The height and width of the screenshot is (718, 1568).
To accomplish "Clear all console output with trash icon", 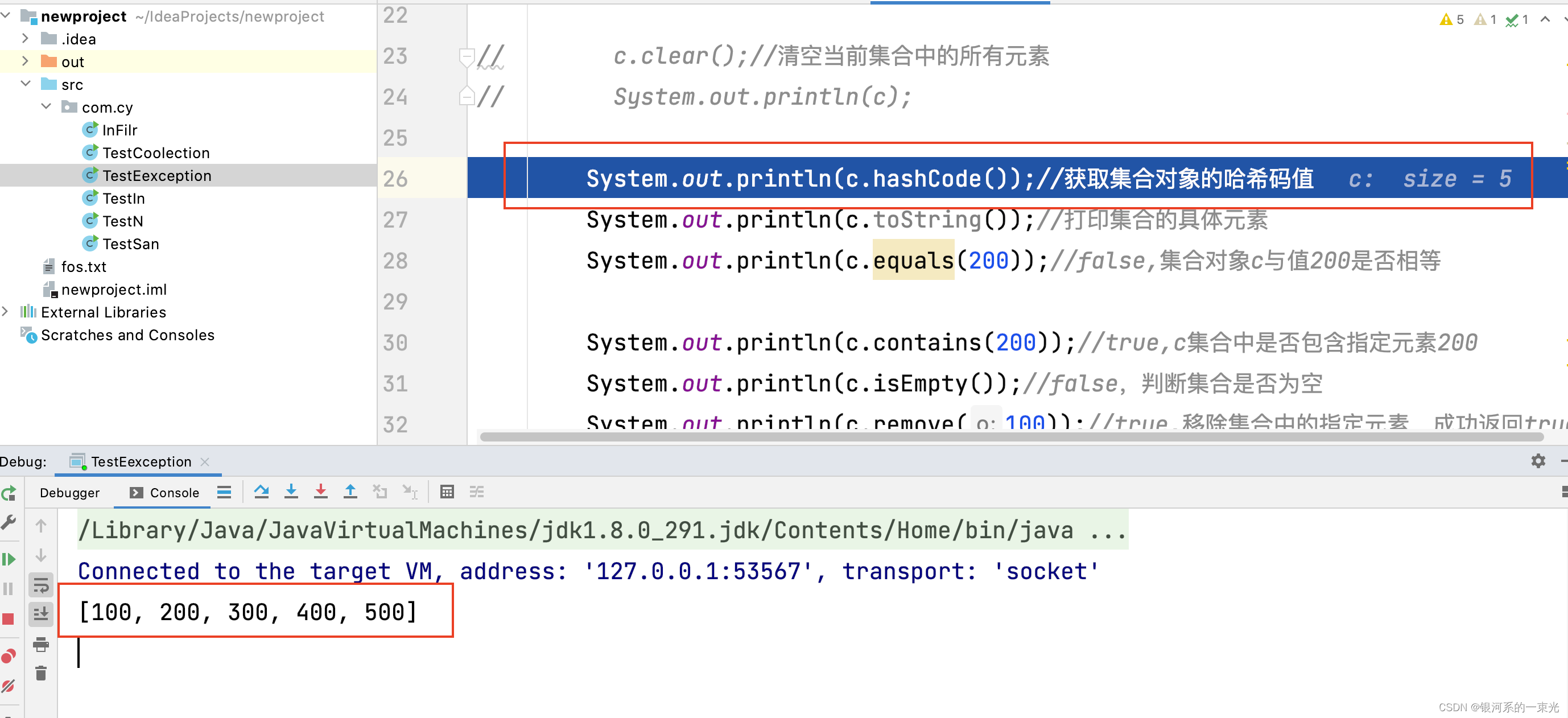I will click(x=41, y=673).
